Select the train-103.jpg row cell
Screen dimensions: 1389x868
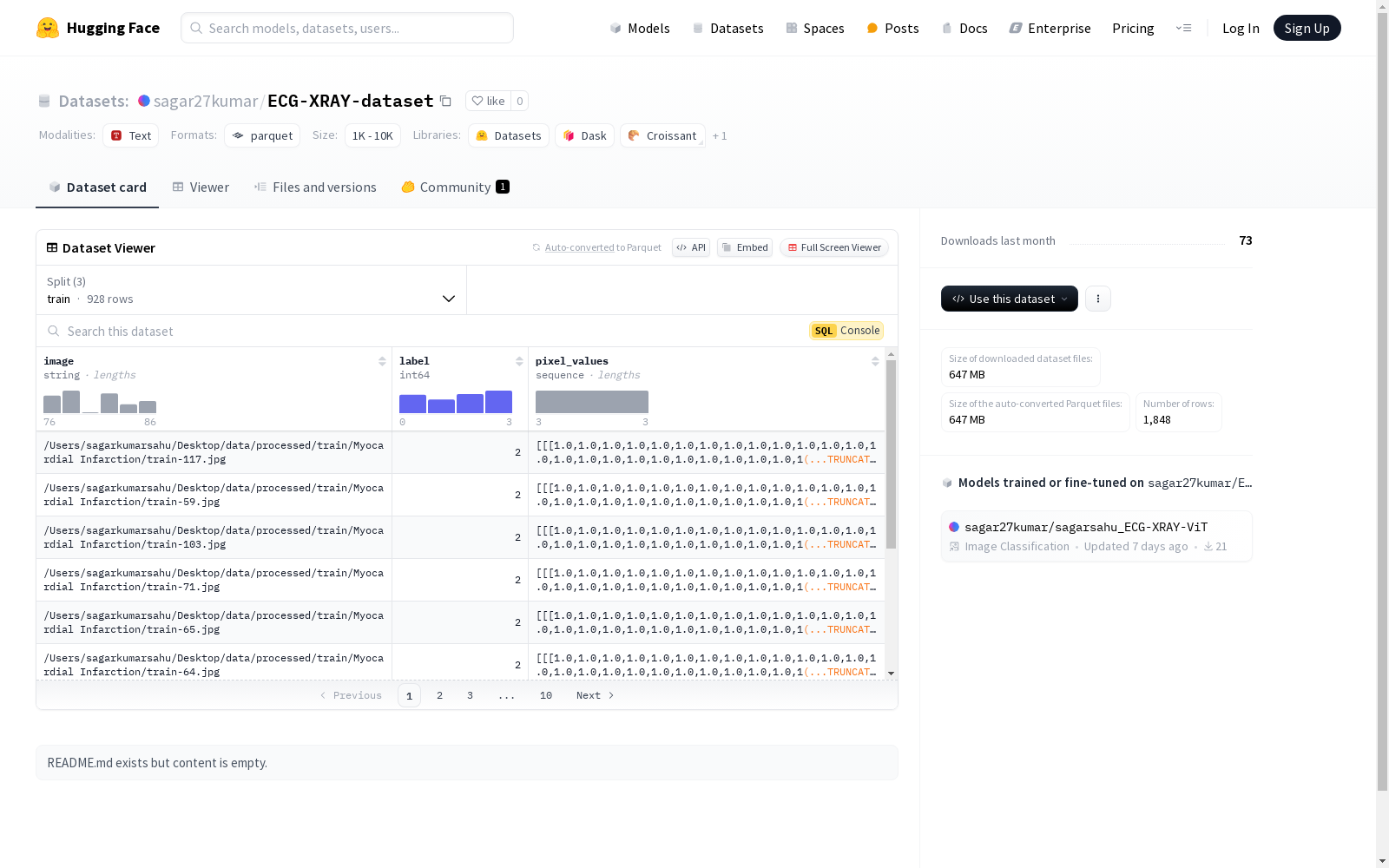[214, 537]
